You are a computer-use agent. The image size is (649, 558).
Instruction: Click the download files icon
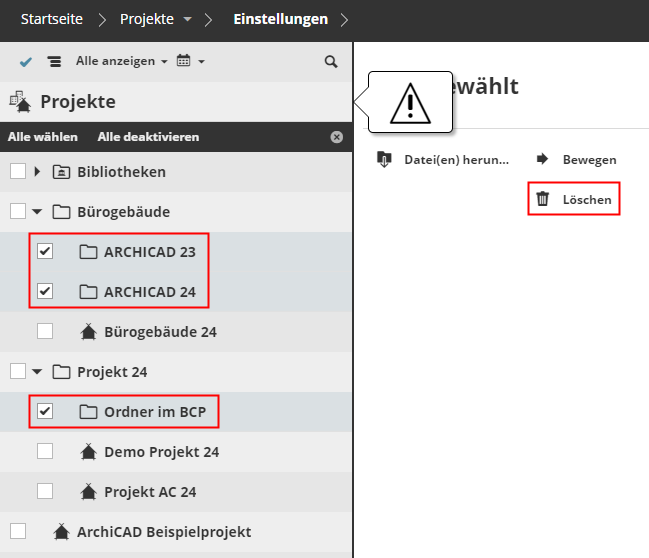(x=384, y=159)
